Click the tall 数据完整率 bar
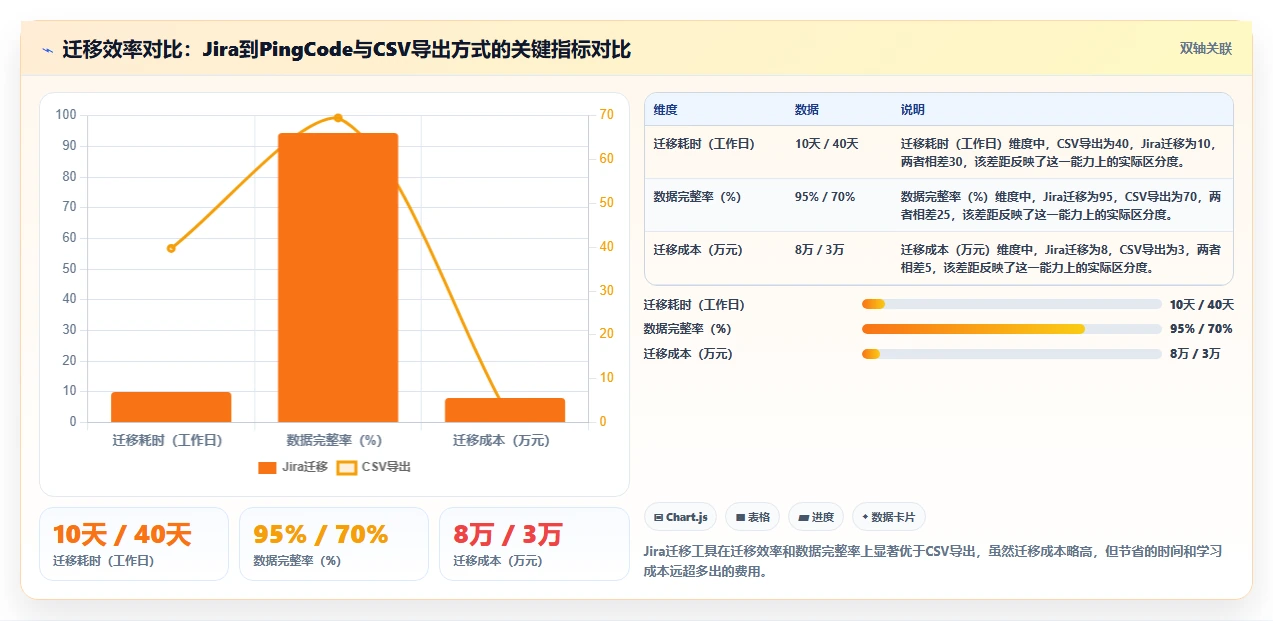 point(338,277)
